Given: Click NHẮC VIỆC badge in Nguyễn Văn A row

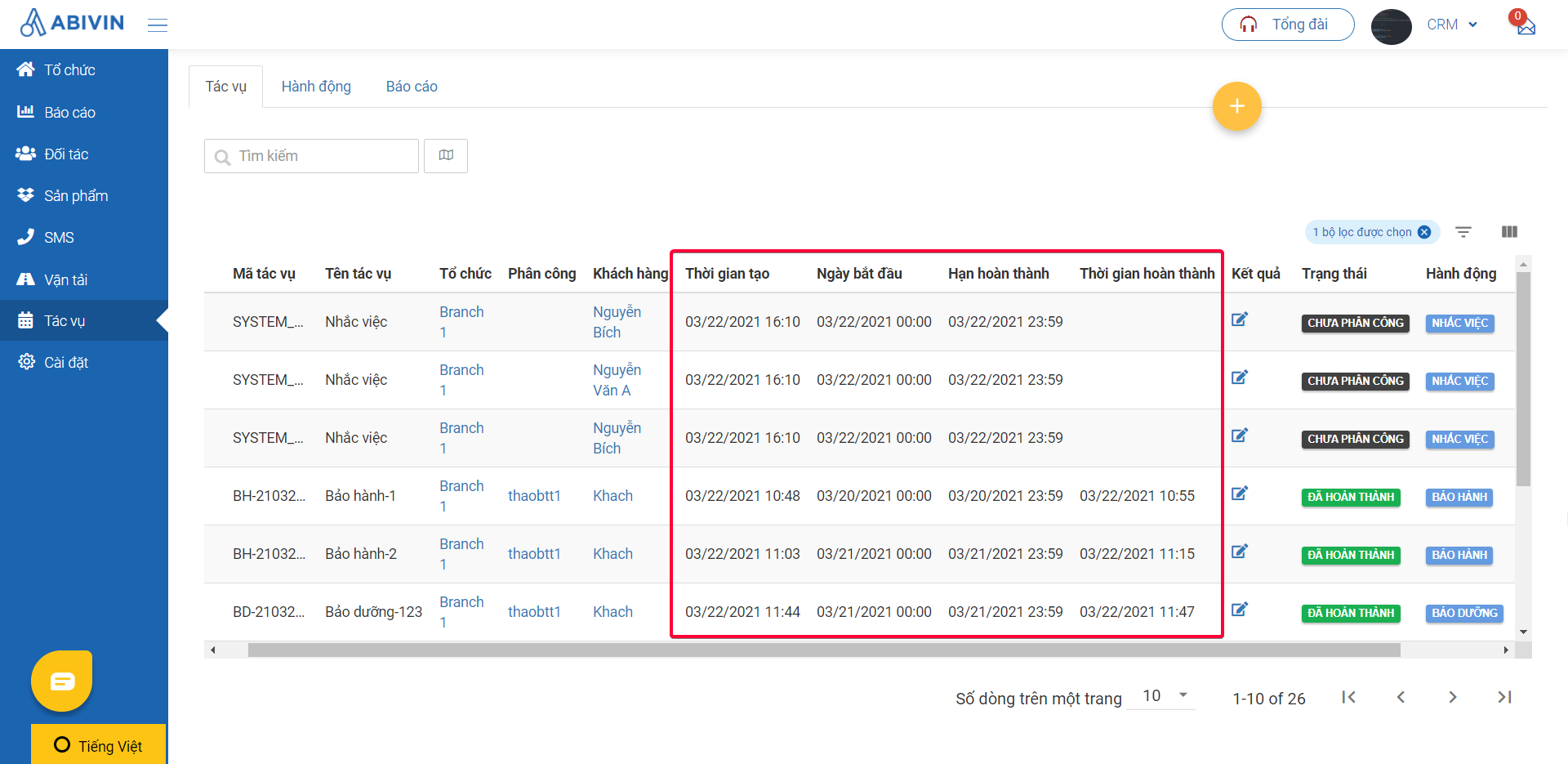Looking at the screenshot, I should coord(1459,381).
